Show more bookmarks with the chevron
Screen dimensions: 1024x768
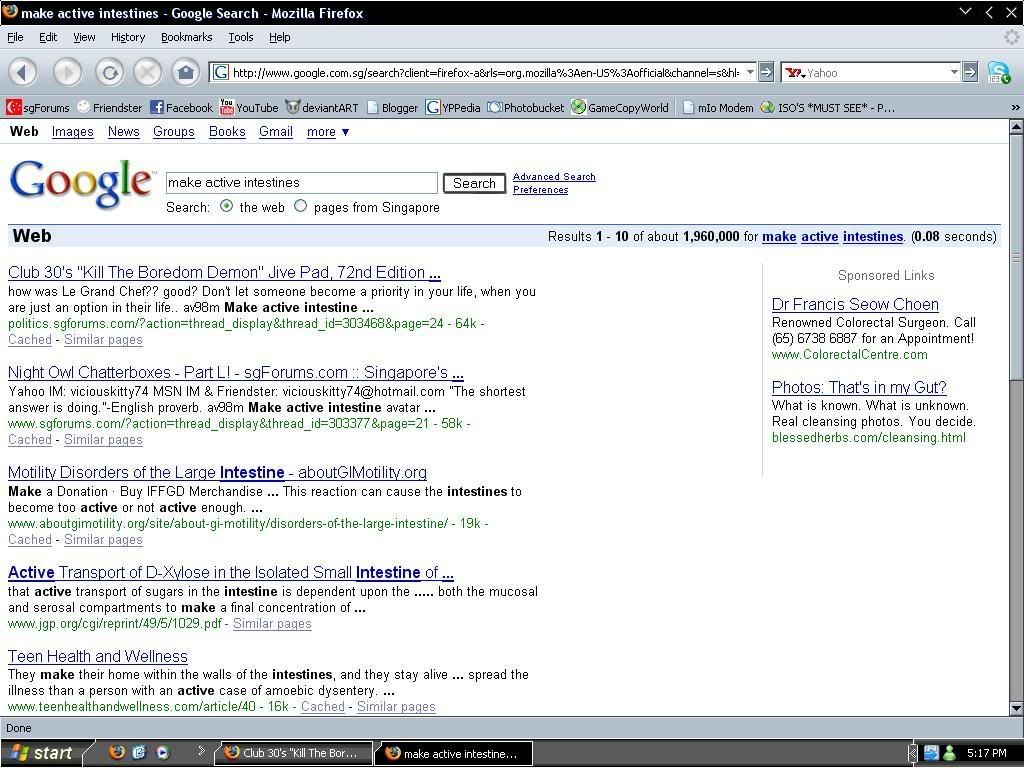point(1015,108)
